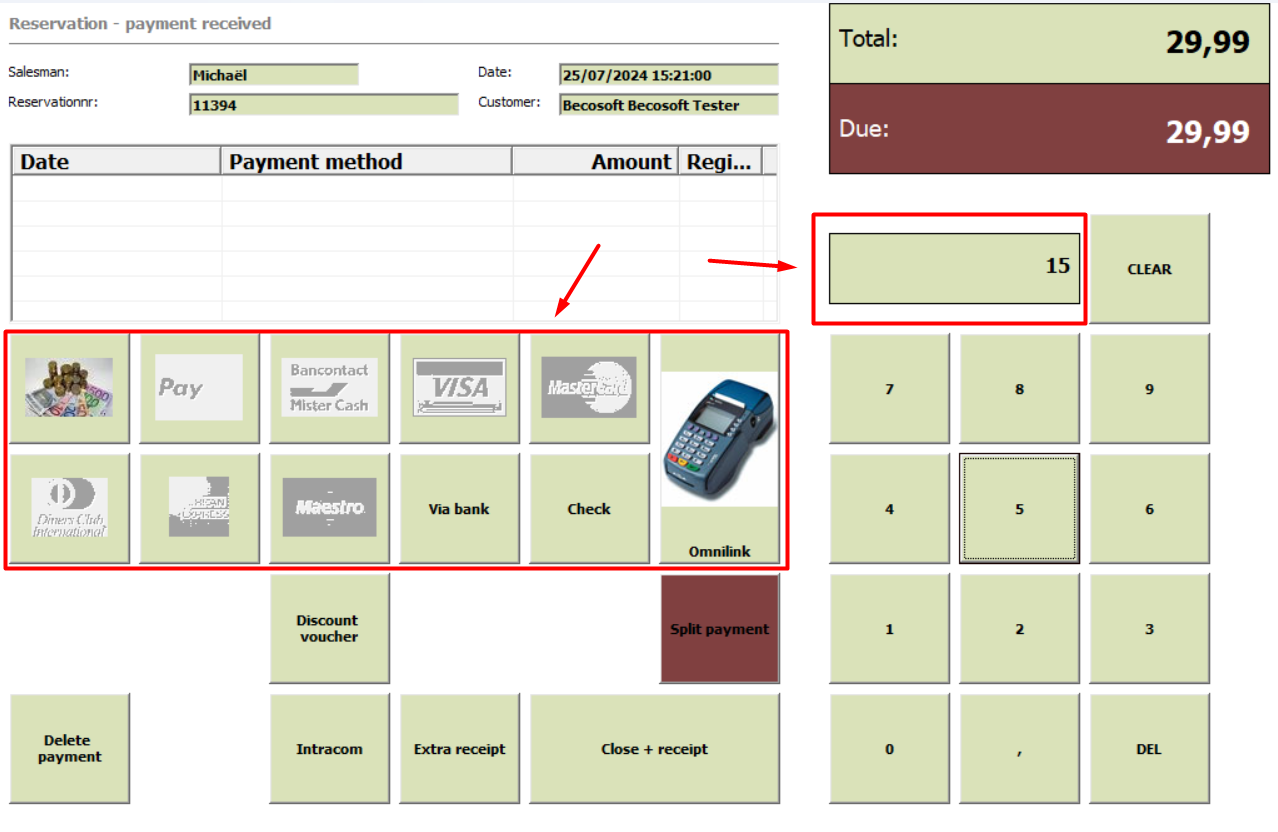Image resolution: width=1278 pixels, height=832 pixels.
Task: Apply a Discount voucher
Action: click(x=330, y=628)
